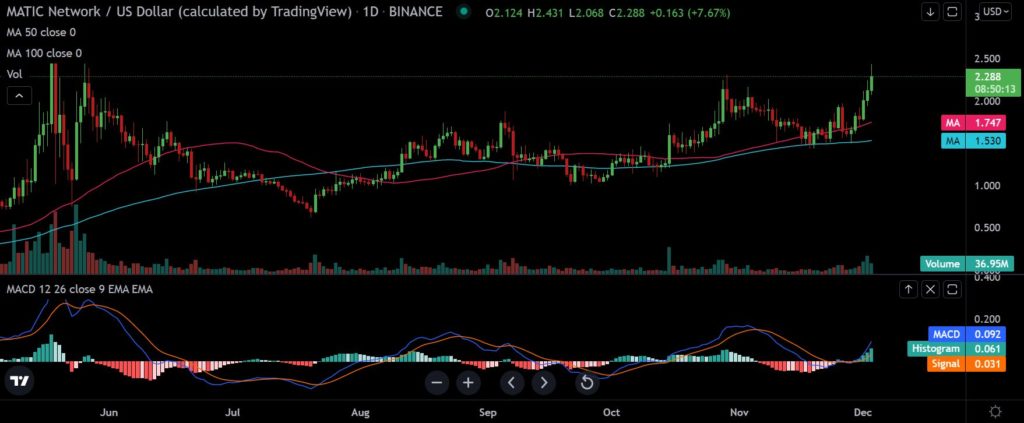Click the Vol indicator label
Screen dimensions: 1024x423
14,74
